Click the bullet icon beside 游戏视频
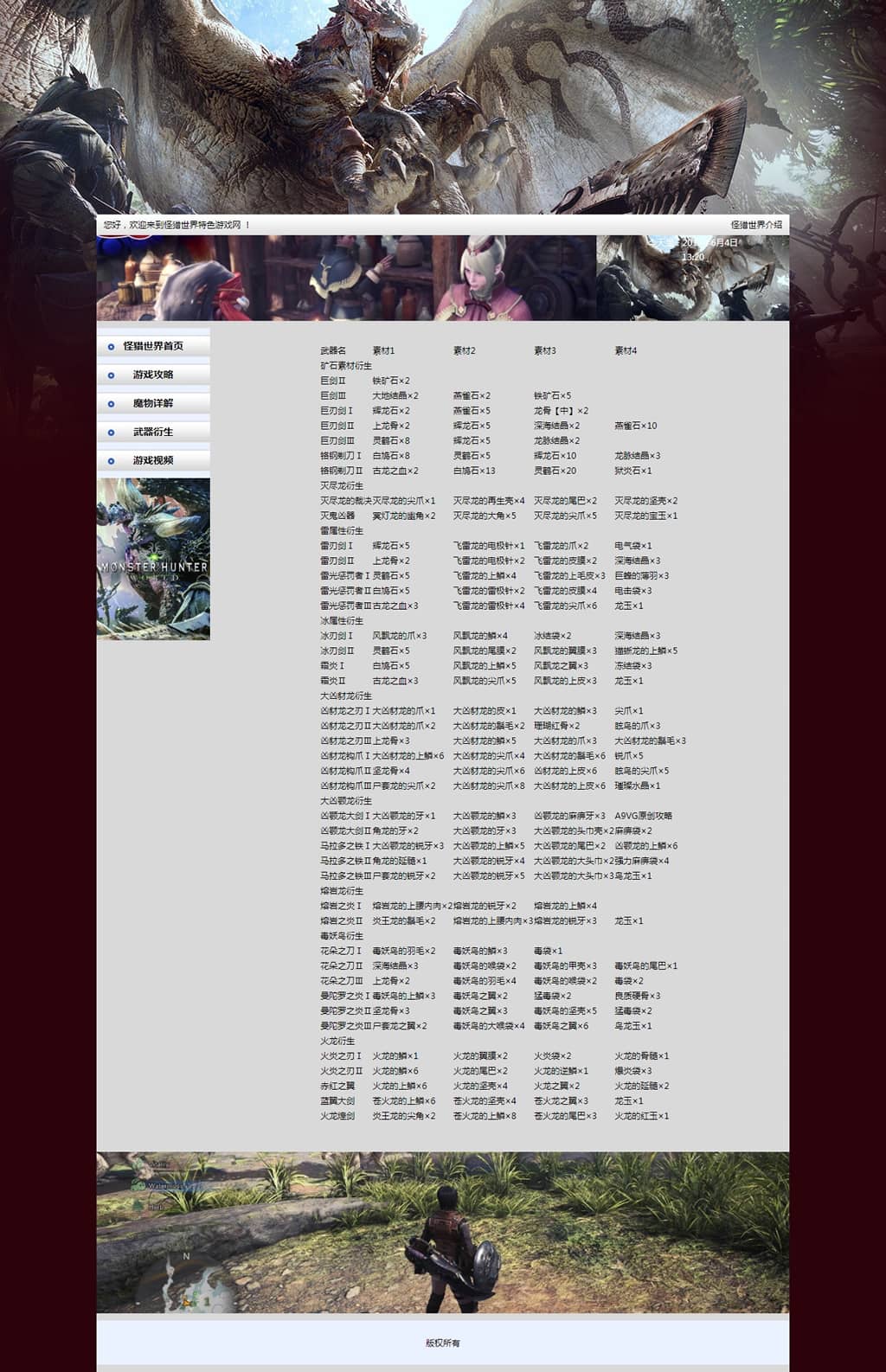This screenshot has height=1372, width=886. tap(111, 461)
